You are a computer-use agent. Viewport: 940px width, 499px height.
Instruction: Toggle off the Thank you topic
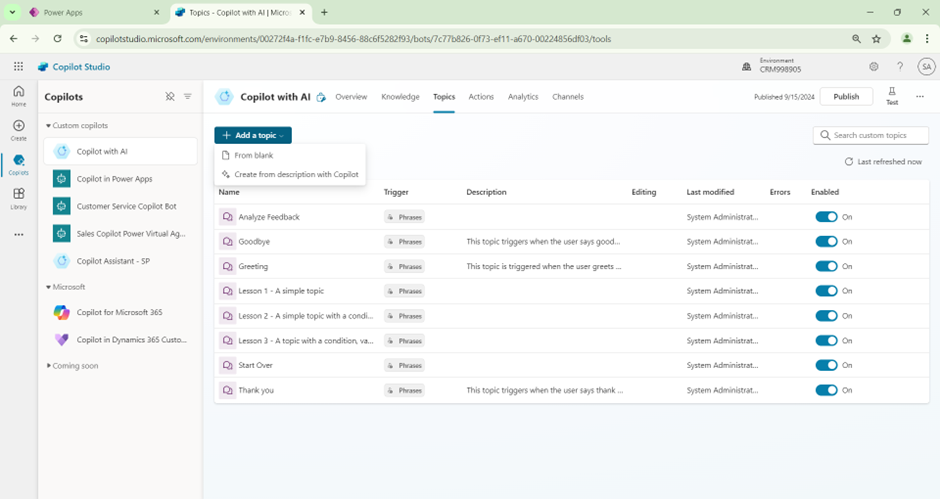tap(826, 390)
